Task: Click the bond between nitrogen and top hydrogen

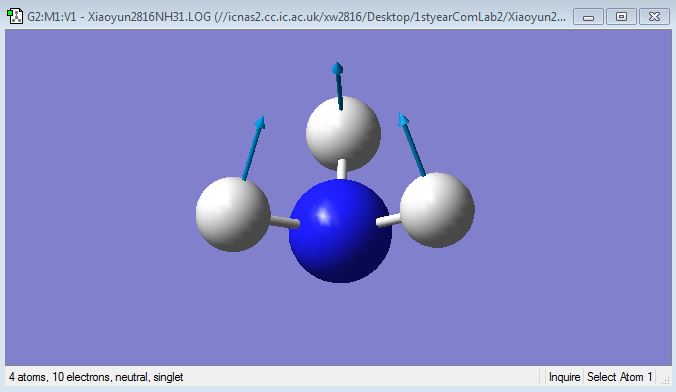Action: pos(341,169)
